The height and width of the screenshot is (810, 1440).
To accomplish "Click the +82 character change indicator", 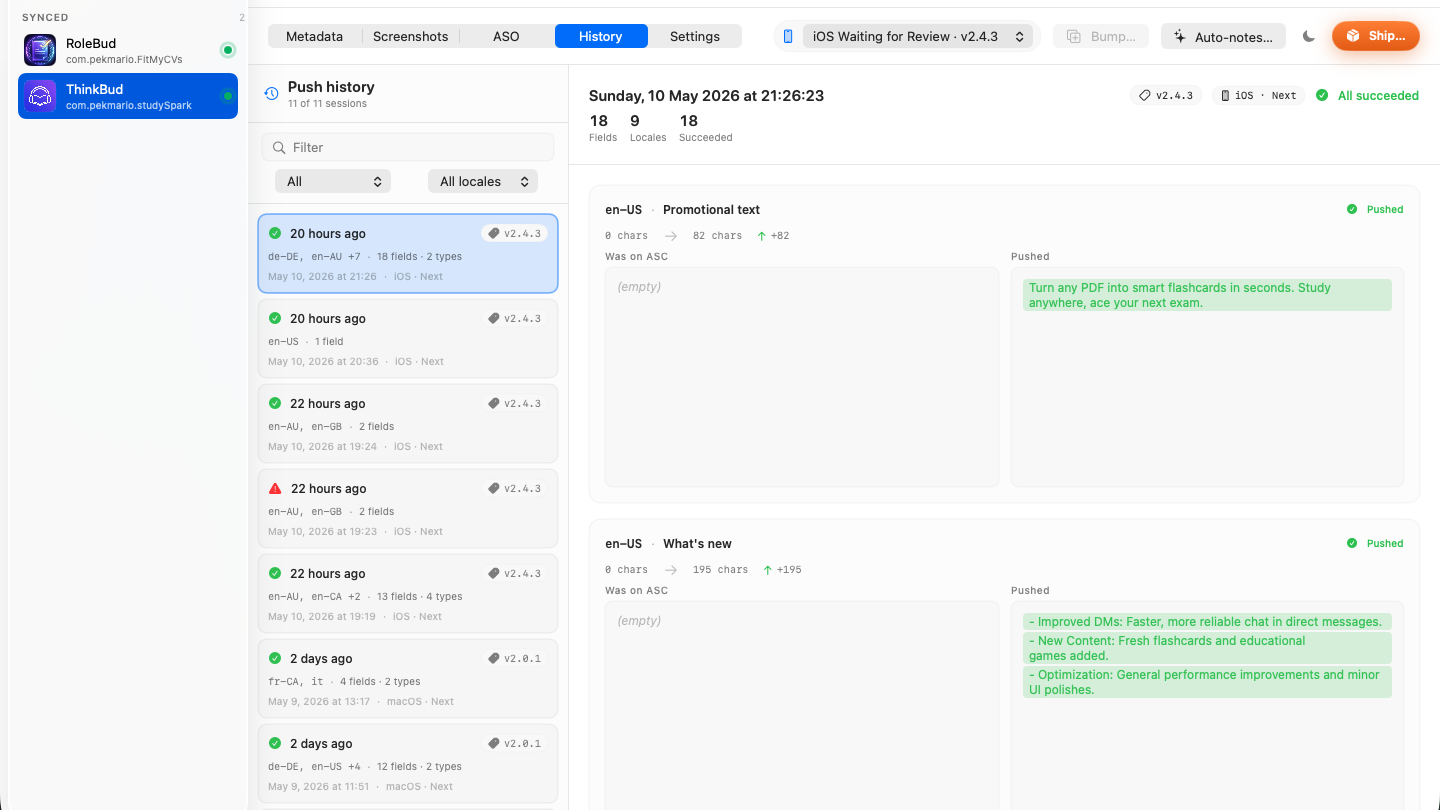I will pos(775,236).
